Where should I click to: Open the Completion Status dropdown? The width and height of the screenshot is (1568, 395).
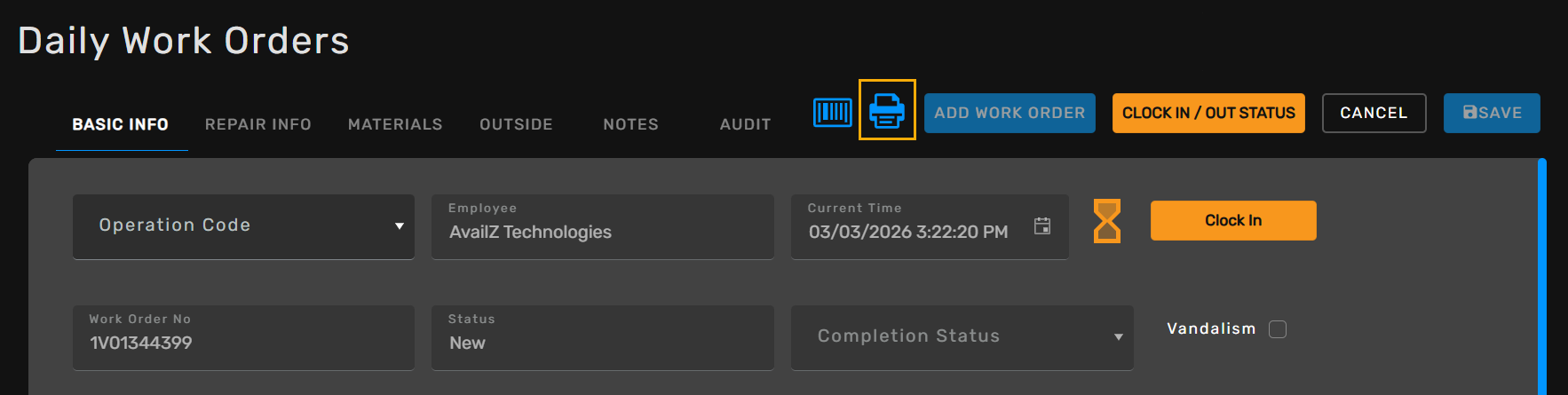[962, 337]
